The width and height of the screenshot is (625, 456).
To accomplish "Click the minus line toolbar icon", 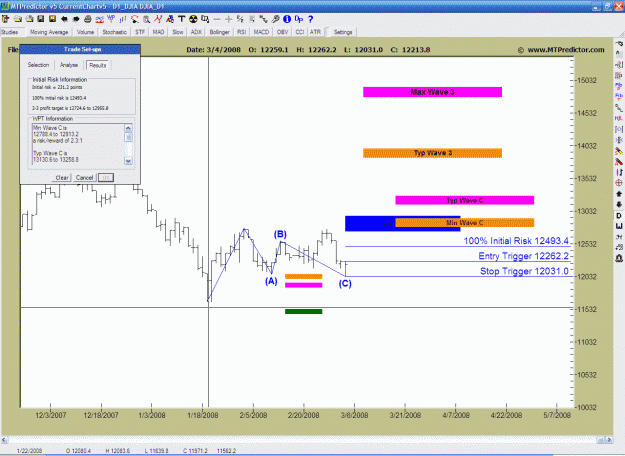I will [217, 19].
